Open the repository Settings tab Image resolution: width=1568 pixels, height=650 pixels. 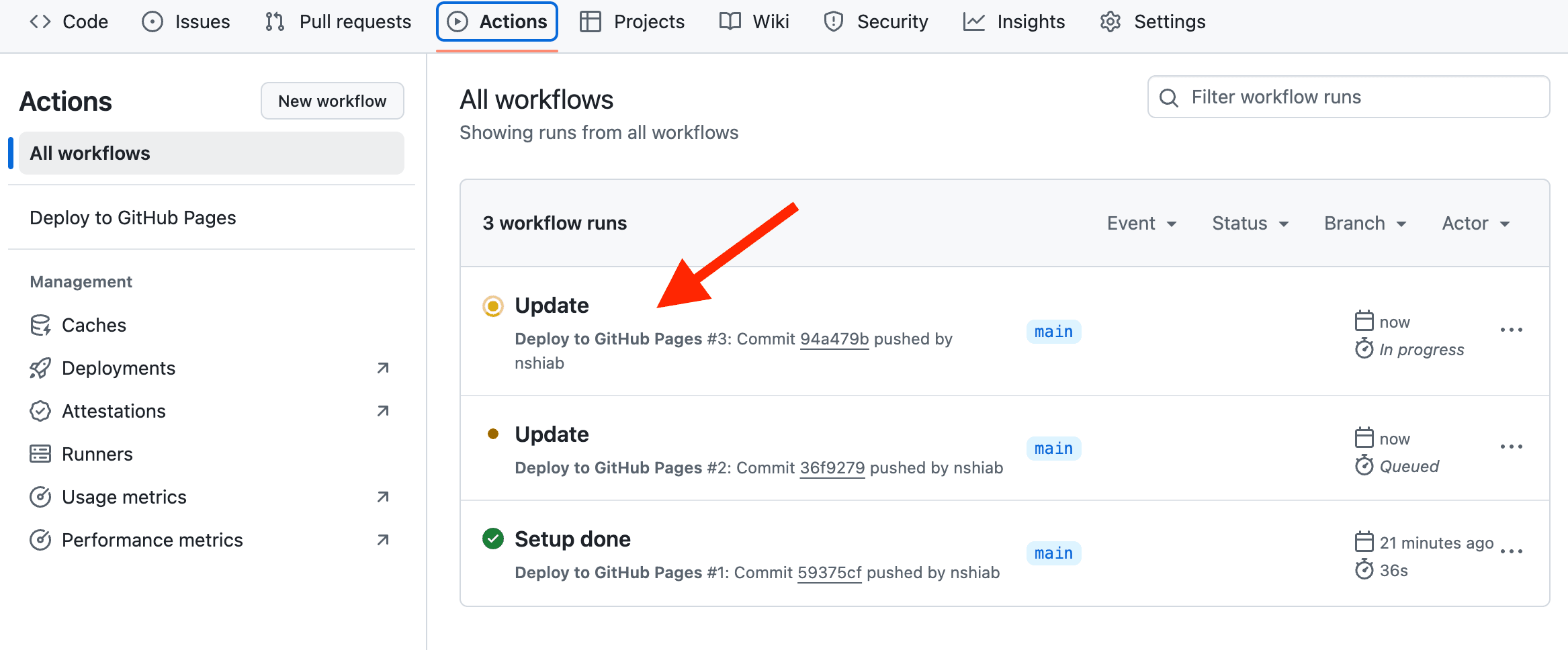(1153, 21)
